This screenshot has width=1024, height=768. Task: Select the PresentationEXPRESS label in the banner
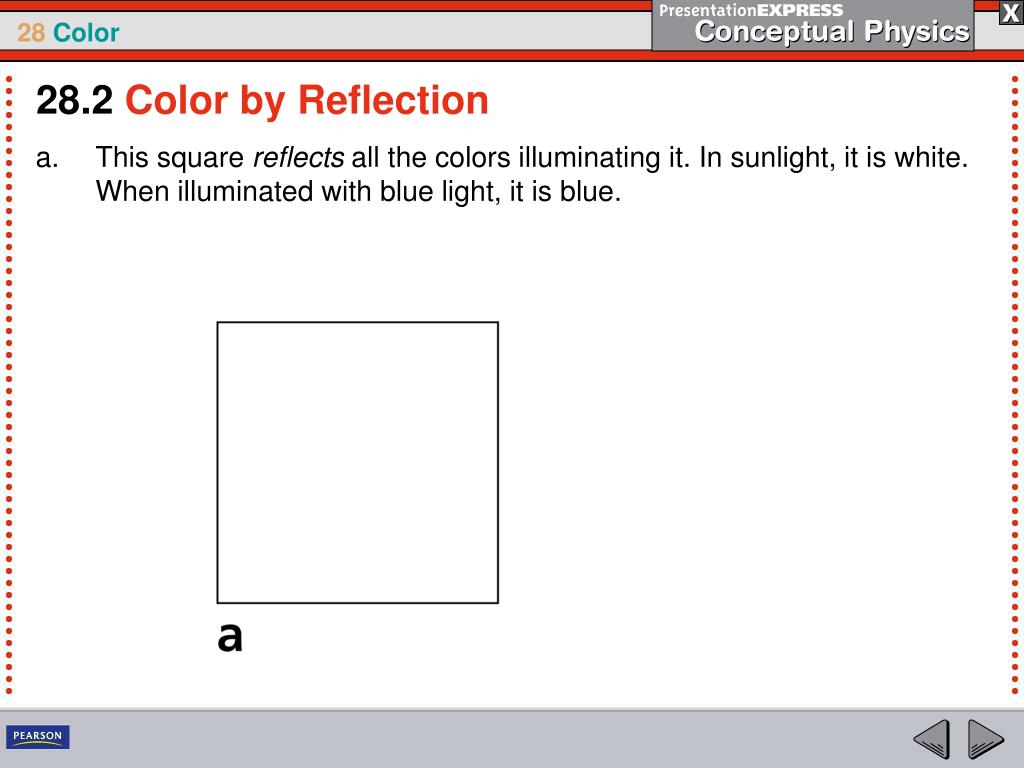click(x=750, y=10)
